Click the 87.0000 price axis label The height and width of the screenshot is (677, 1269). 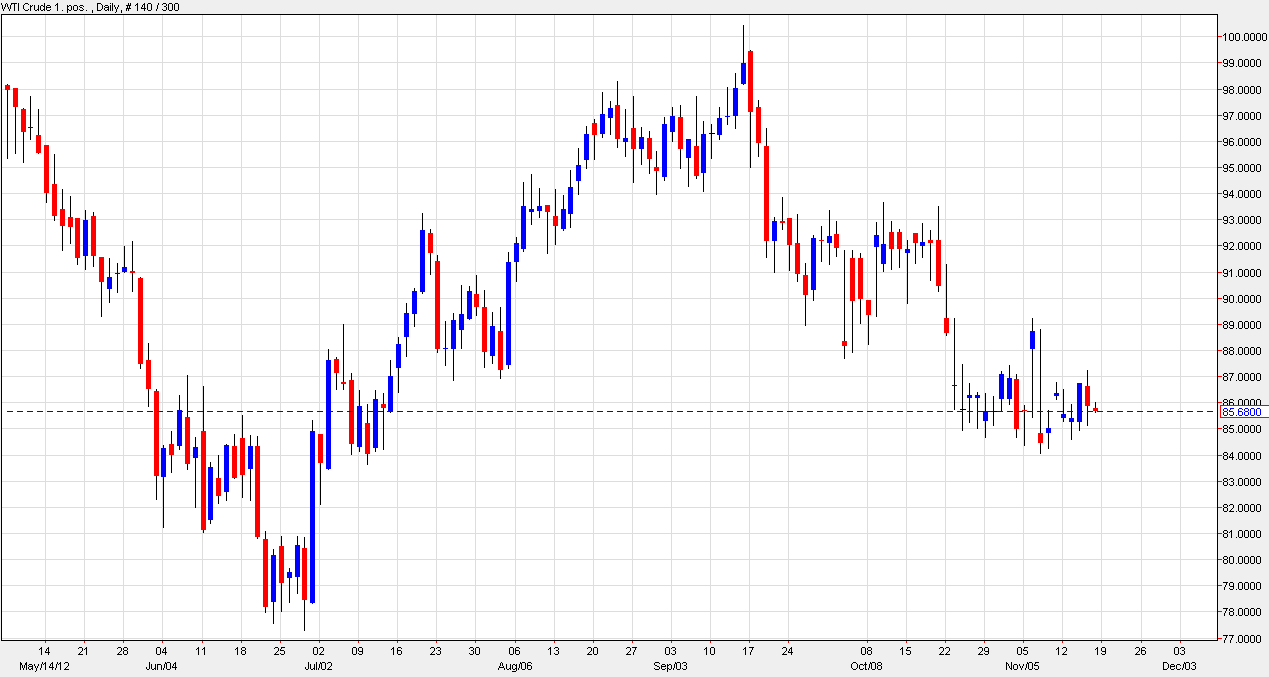(1241, 377)
